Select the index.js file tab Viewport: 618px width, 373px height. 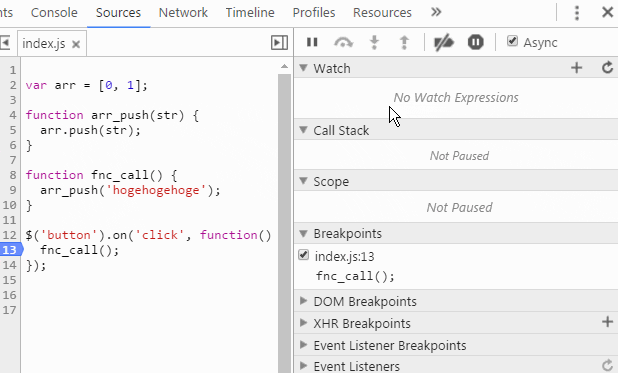44,43
